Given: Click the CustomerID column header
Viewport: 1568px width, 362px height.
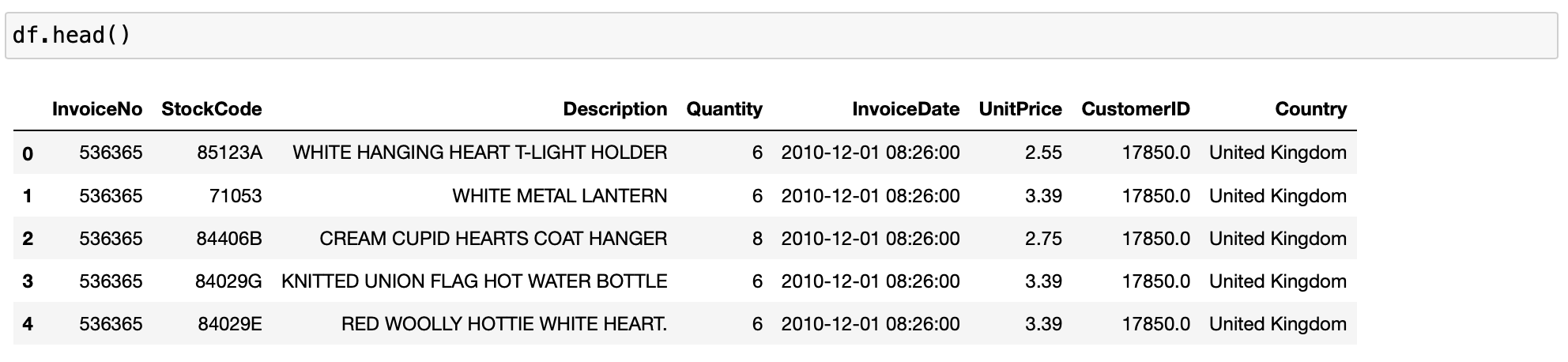Looking at the screenshot, I should pyautogui.click(x=1135, y=109).
